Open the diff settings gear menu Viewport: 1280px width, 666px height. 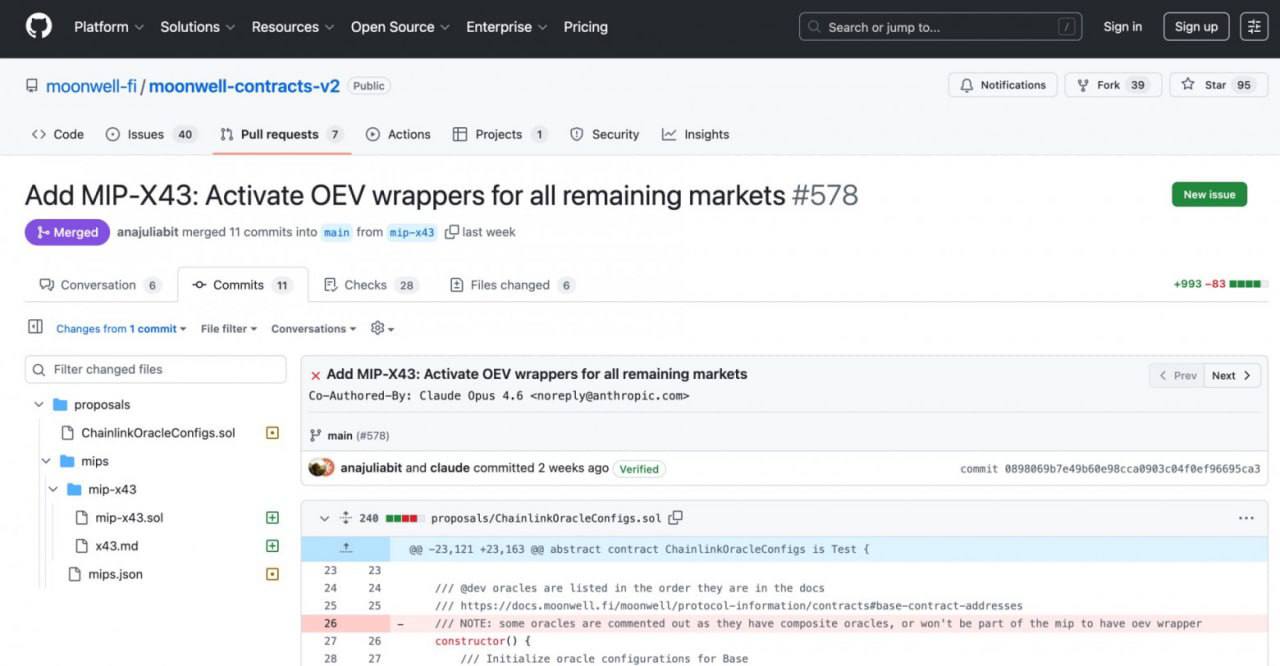click(x=381, y=328)
